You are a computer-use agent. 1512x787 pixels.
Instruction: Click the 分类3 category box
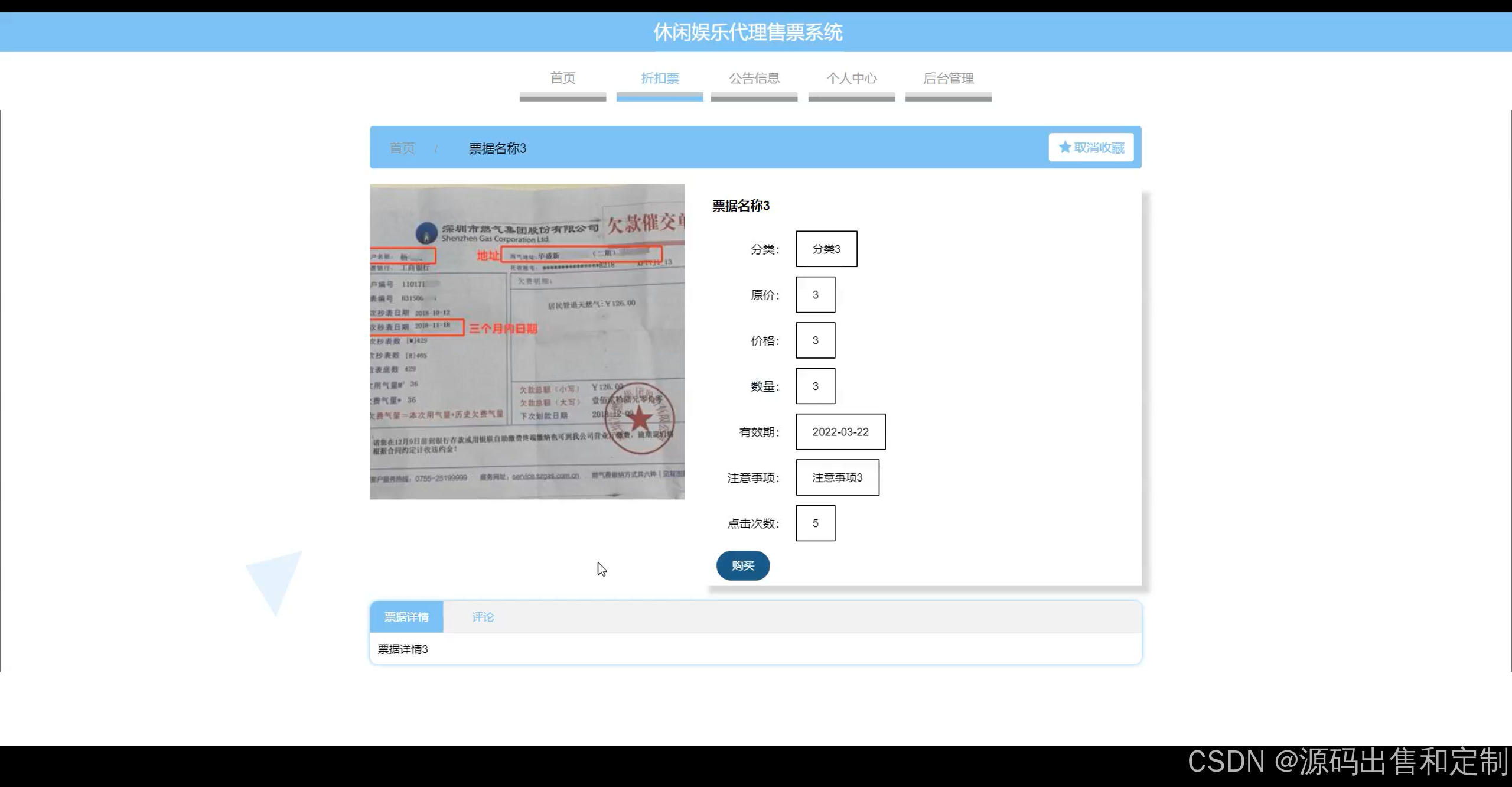click(826, 249)
